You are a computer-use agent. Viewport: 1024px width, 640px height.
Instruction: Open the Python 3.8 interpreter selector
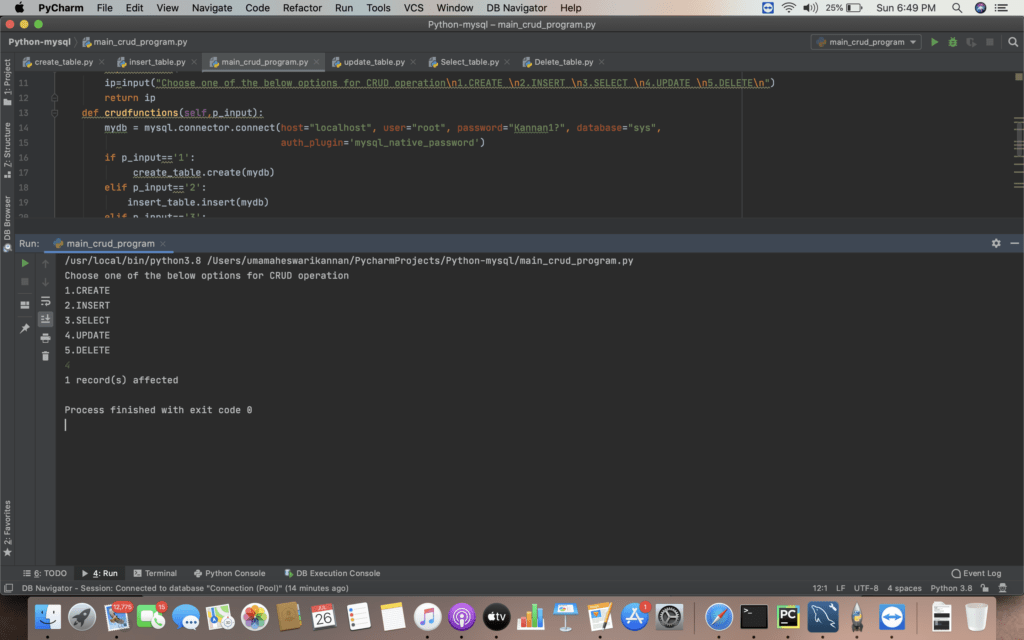point(950,588)
